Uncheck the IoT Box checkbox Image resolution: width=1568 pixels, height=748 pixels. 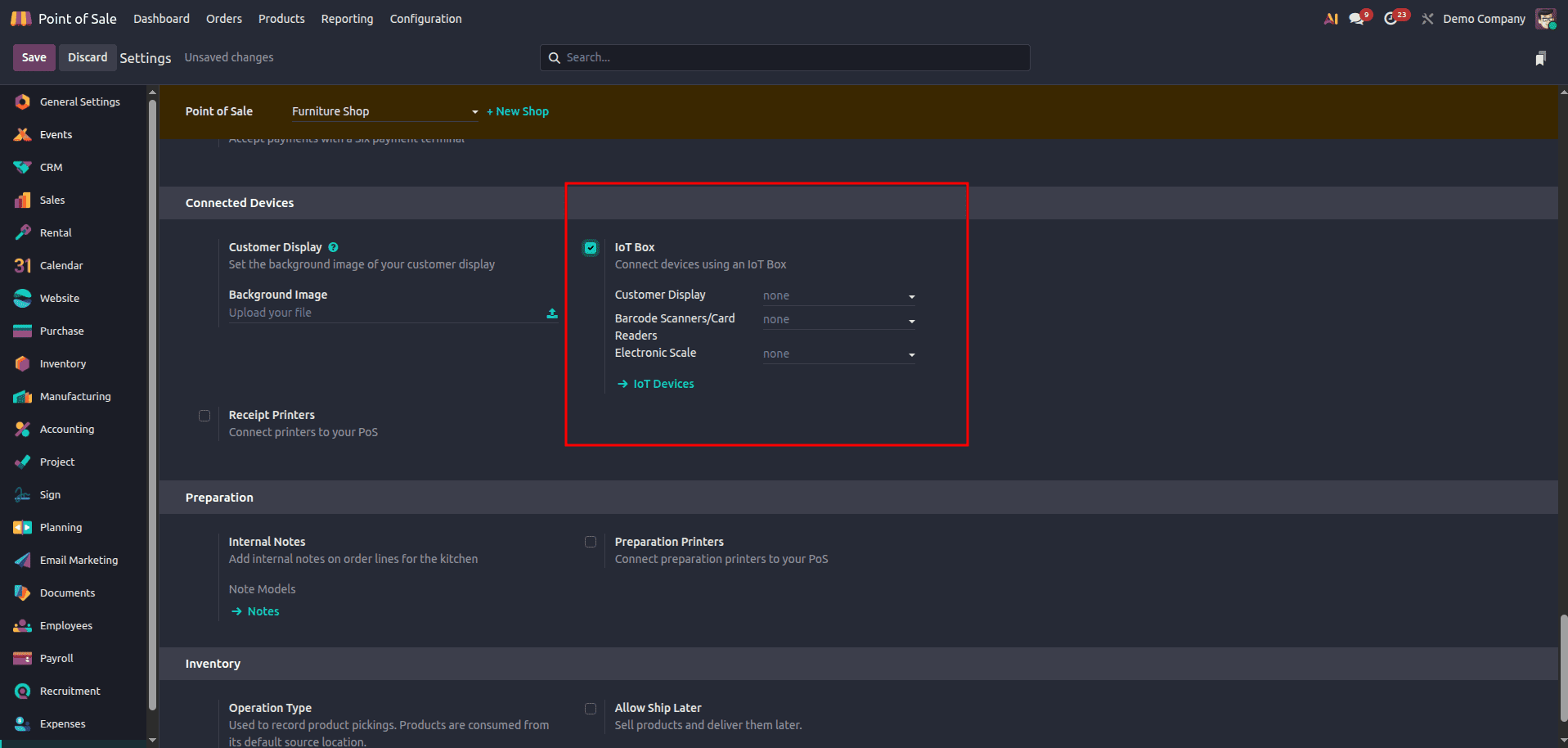coord(591,248)
